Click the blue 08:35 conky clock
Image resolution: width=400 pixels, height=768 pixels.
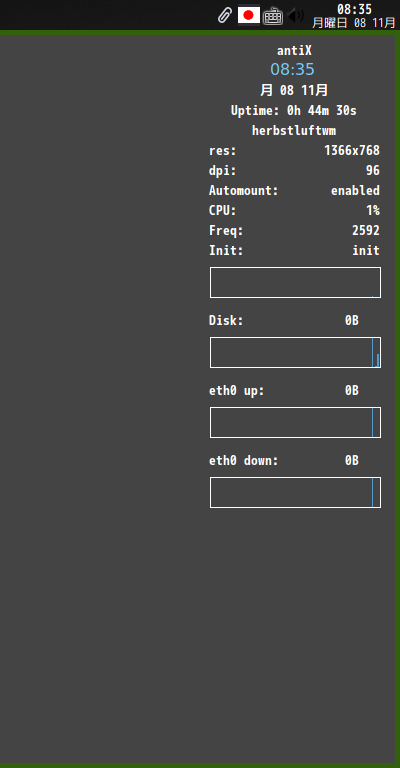292,70
